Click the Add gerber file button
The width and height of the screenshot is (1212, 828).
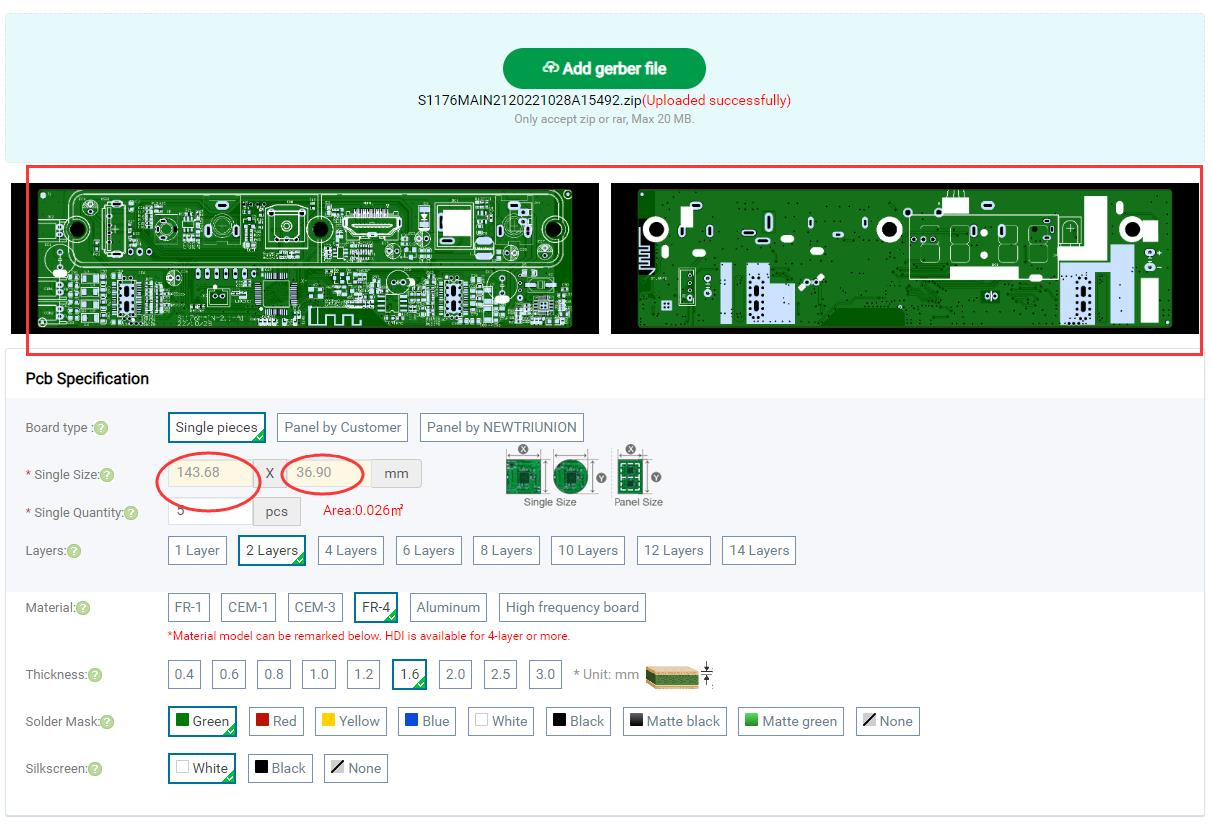603,68
